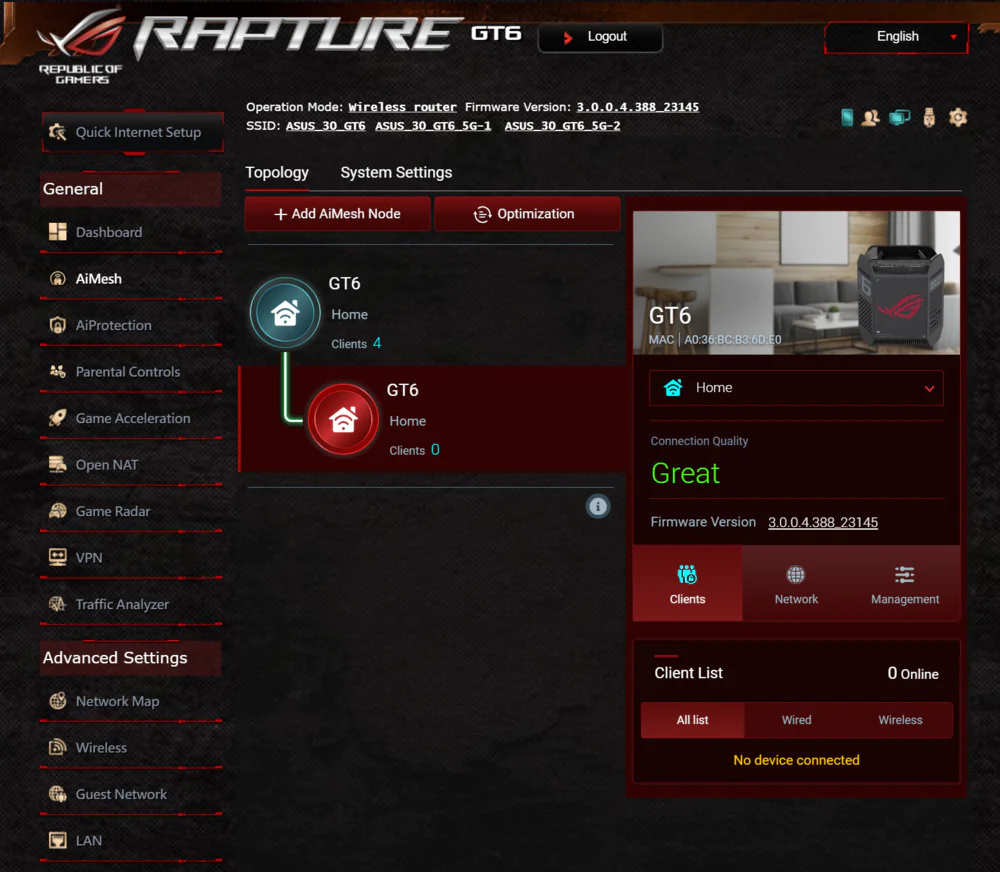Click the guest users status icon
1000x872 pixels.
[871, 117]
